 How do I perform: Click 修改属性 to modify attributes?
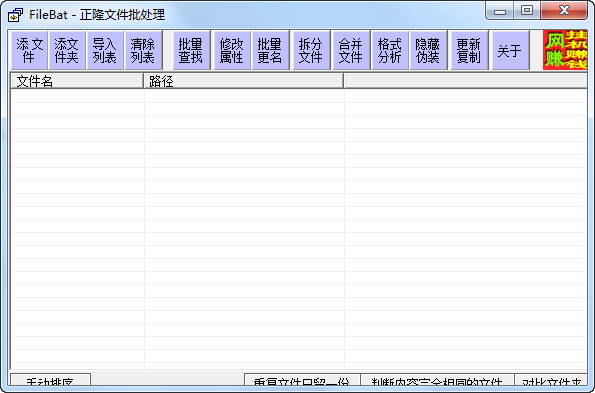pos(232,50)
